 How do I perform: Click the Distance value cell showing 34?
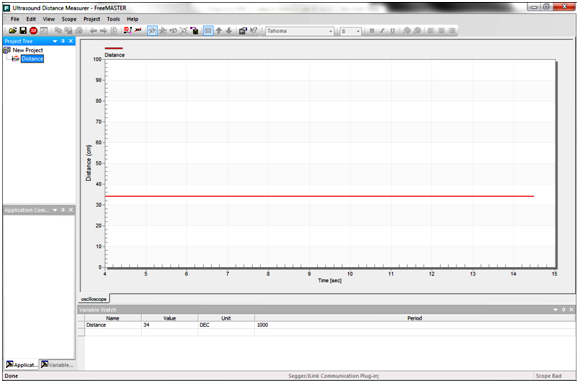click(169, 325)
